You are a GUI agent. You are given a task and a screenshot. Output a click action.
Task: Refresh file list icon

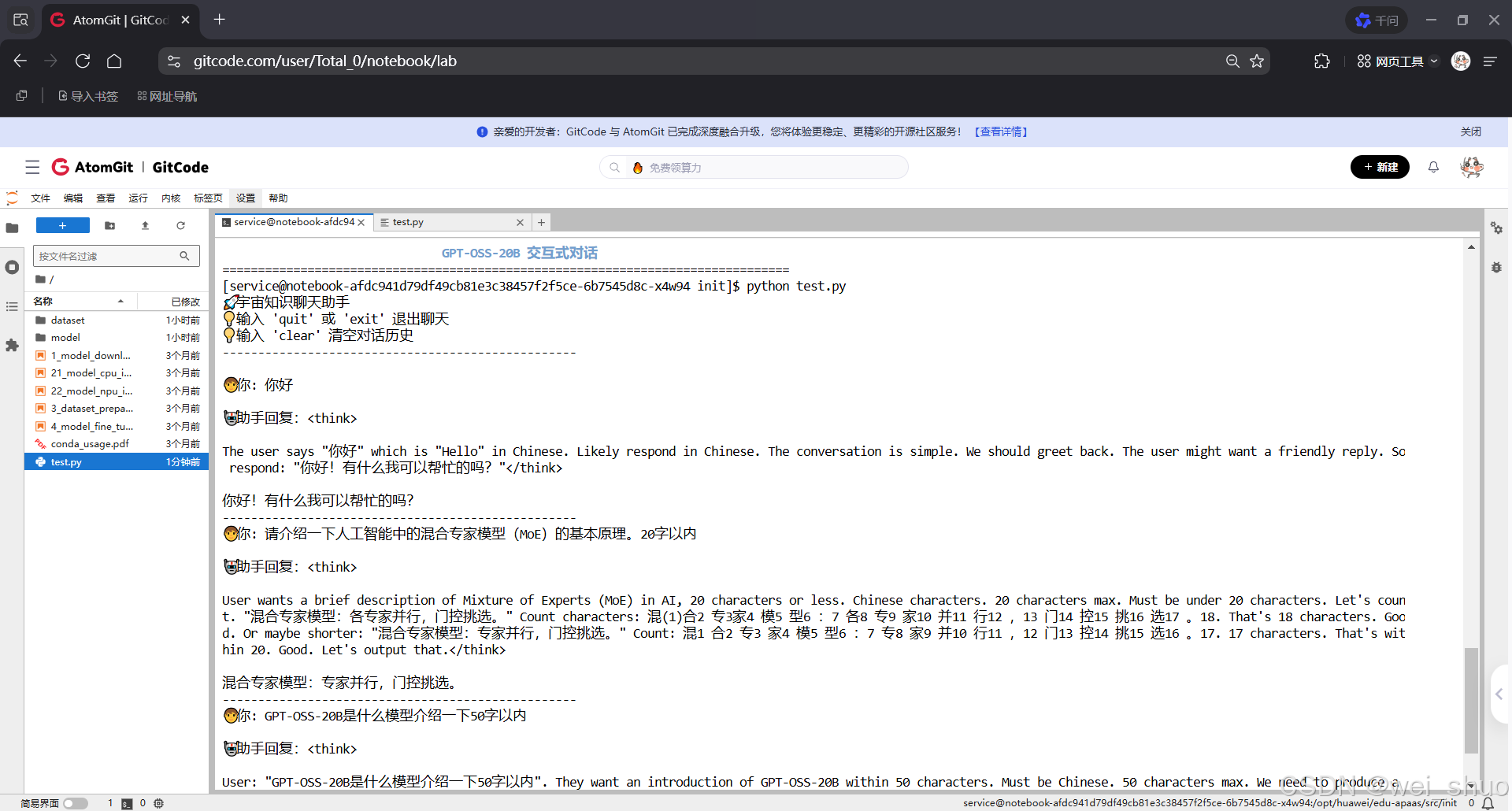[x=180, y=226]
